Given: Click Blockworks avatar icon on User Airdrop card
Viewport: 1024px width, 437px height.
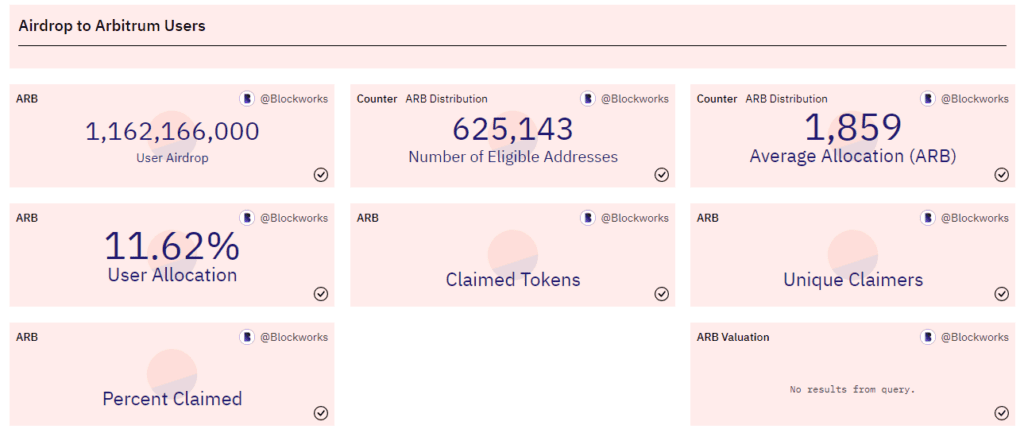Looking at the screenshot, I should tap(247, 99).
